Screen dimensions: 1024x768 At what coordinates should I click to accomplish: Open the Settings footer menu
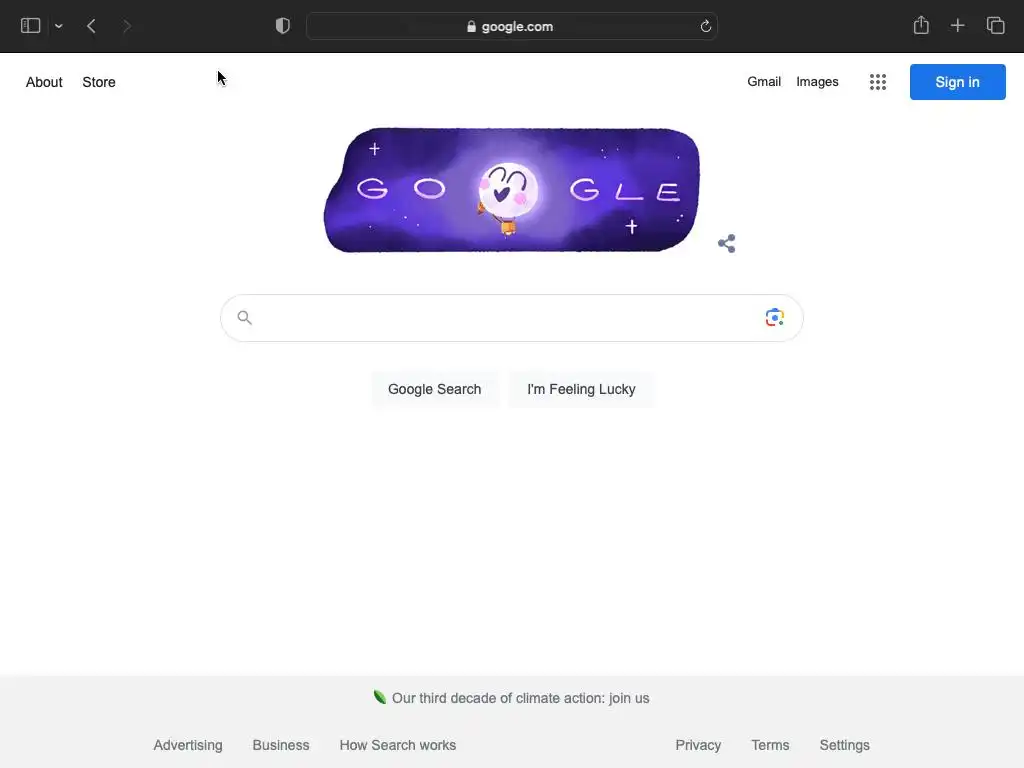click(844, 745)
